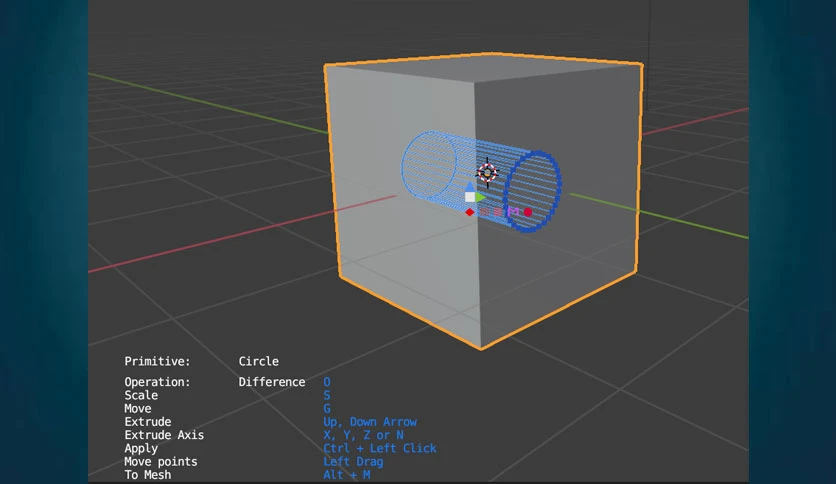Click the 'Alt + M' shortcut text
Screen dimensions: 836x484
pyautogui.click(x=347, y=475)
